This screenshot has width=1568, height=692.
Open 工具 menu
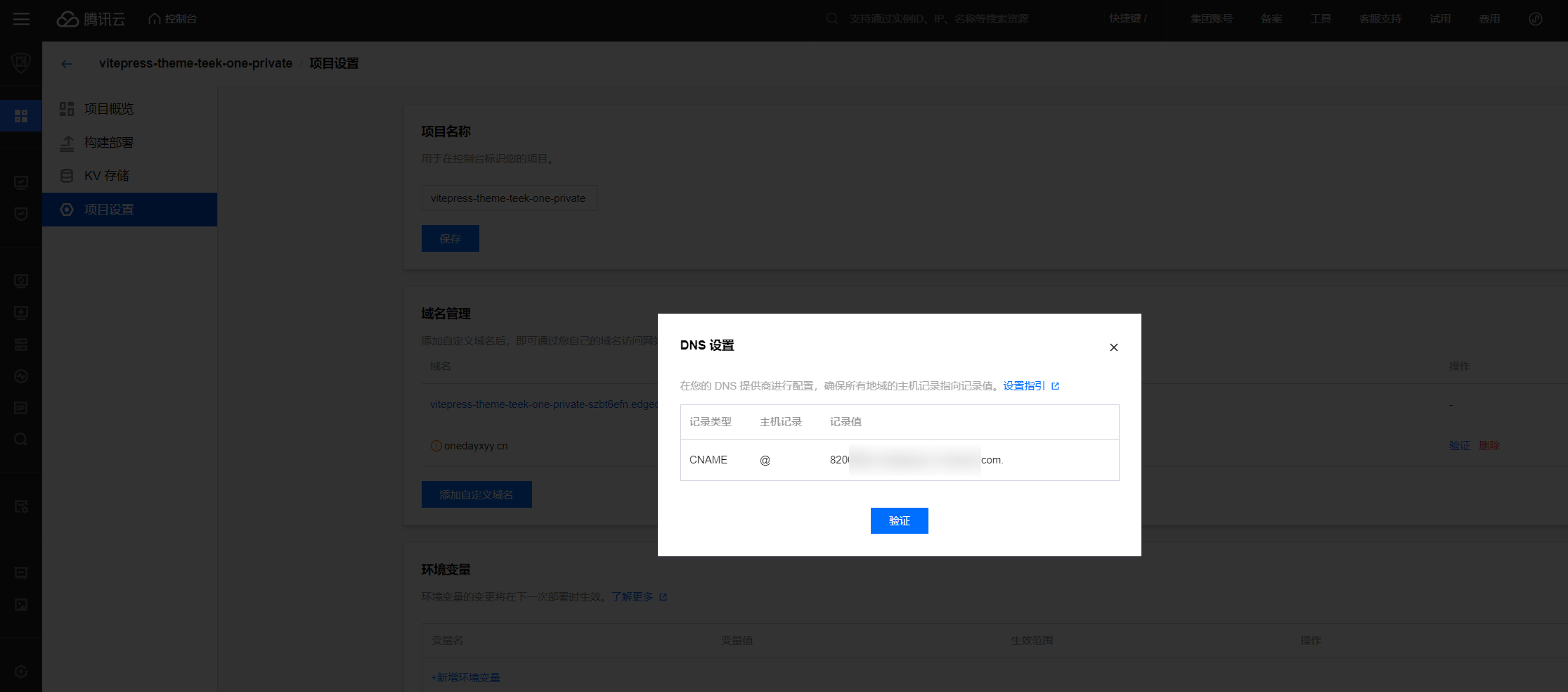(1321, 19)
